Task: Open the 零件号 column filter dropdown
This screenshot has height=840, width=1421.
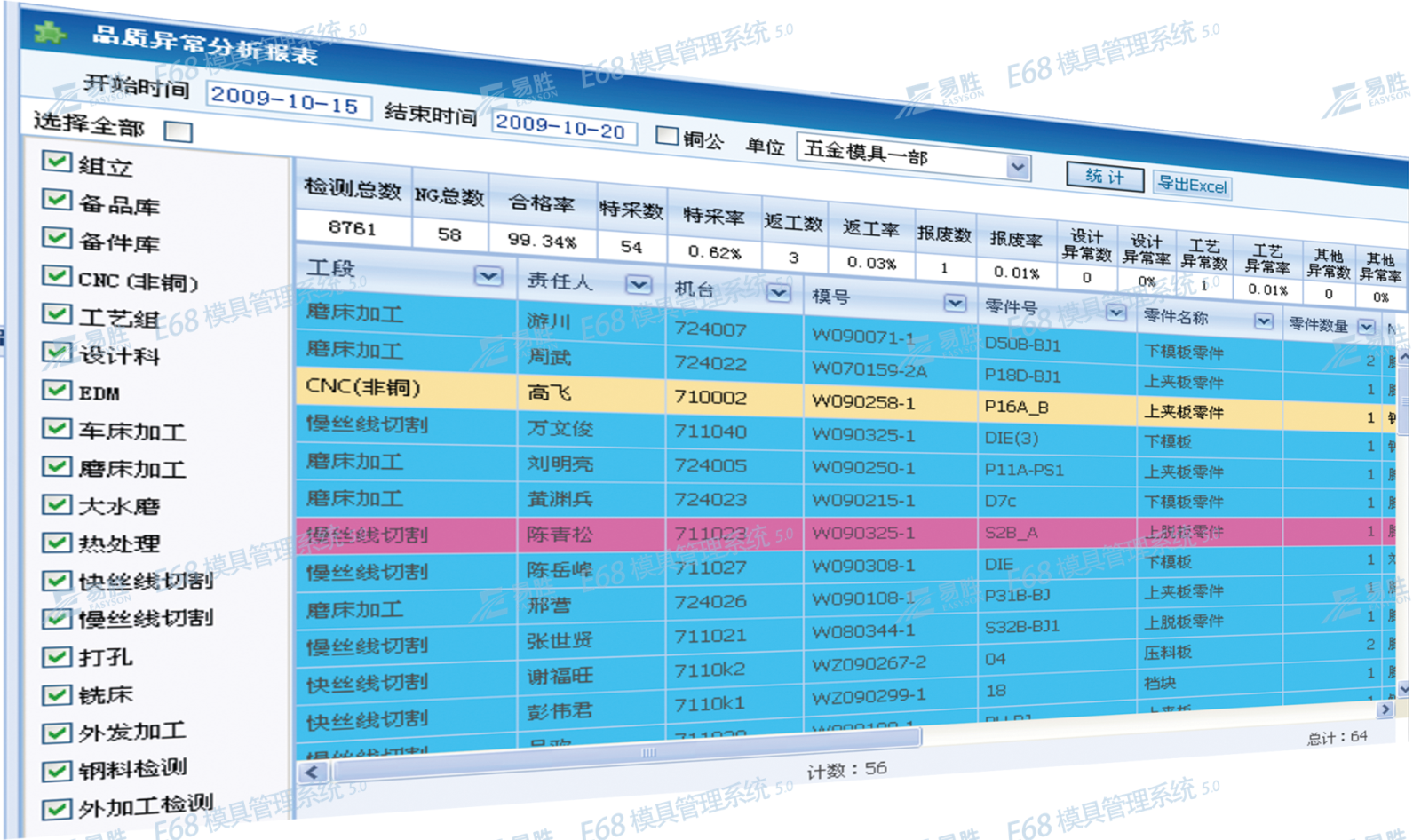Action: point(1116,313)
